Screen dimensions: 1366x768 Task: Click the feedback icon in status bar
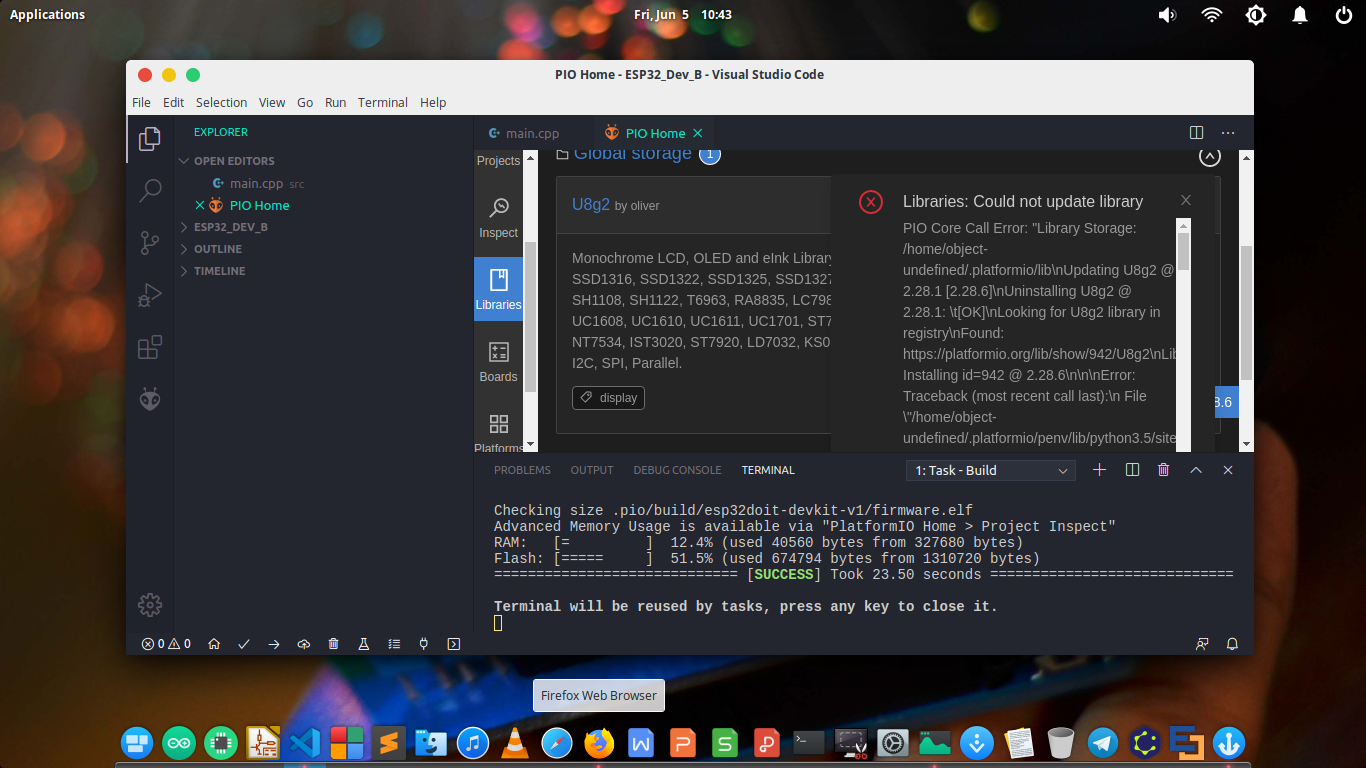click(x=1203, y=644)
